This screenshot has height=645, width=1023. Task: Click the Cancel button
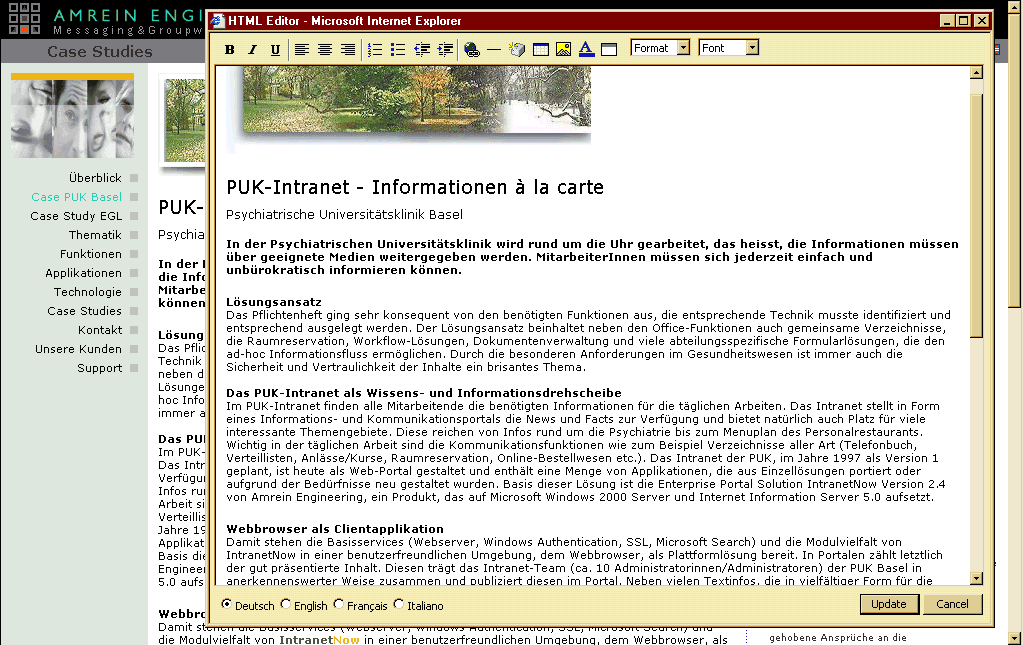(x=952, y=604)
